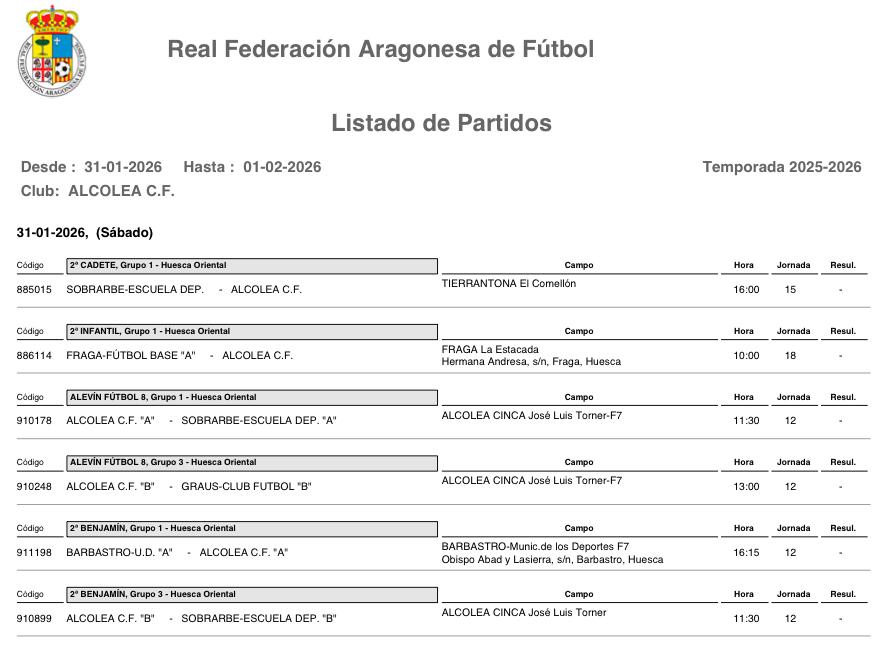Click the 16:15 kickoff time
878x669 pixels.
pyautogui.click(x=746, y=552)
